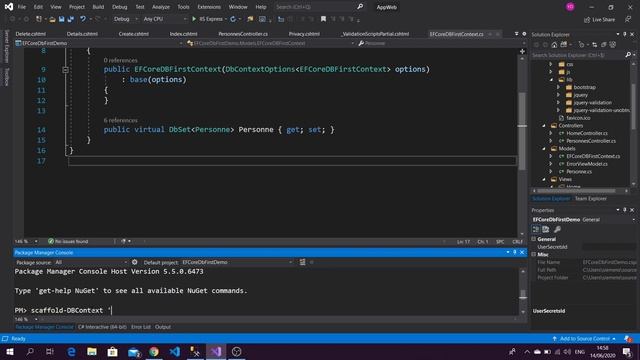
Task: Switch to Error List tab
Action: [x=141, y=327]
